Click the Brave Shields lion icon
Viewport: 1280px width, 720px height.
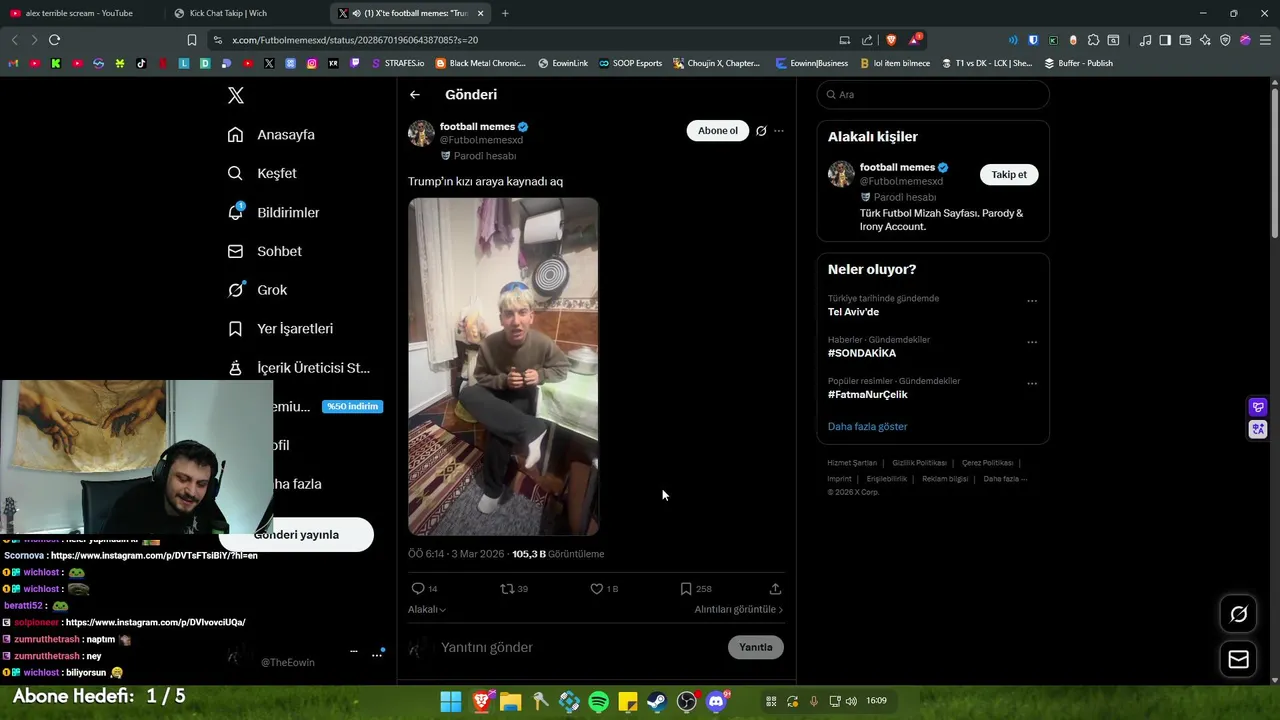(x=891, y=40)
